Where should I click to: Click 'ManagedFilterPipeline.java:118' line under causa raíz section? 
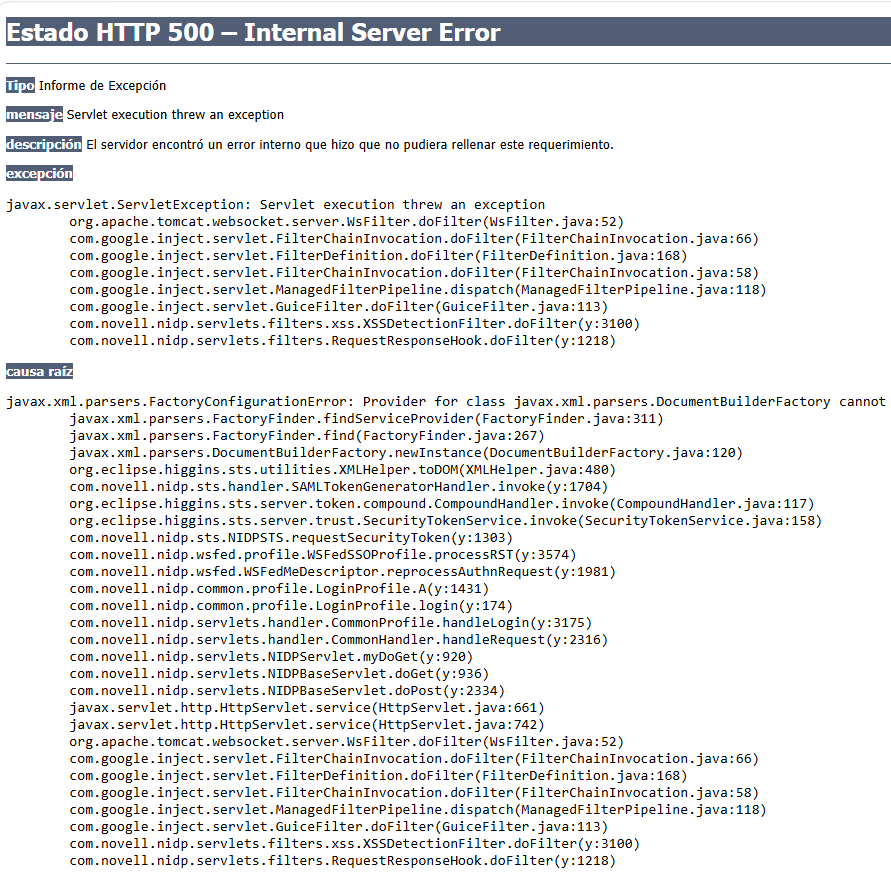click(x=418, y=811)
